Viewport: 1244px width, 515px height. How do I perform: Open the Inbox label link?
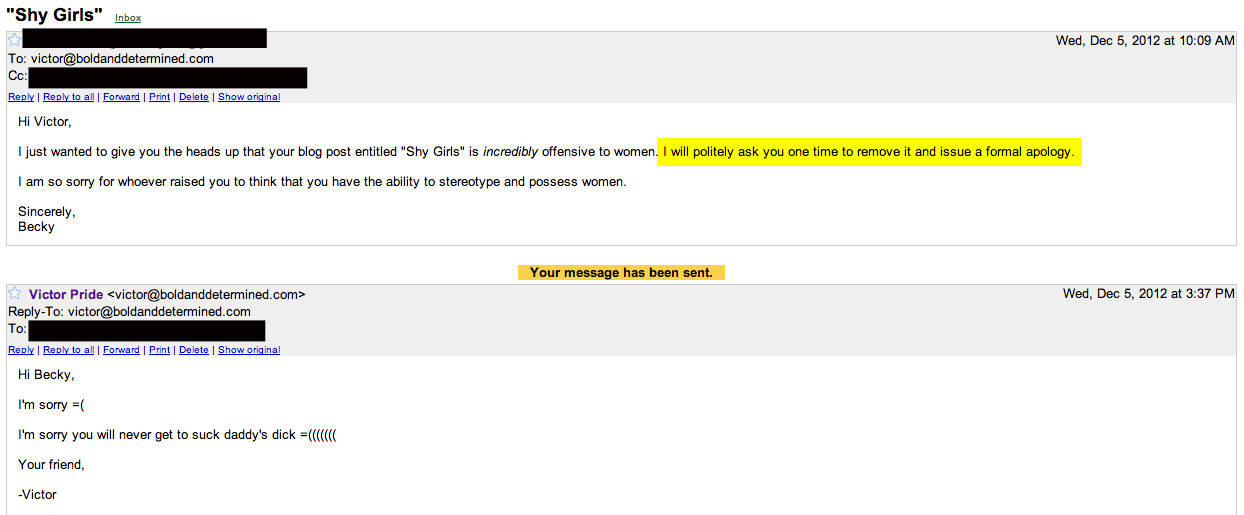[x=128, y=18]
